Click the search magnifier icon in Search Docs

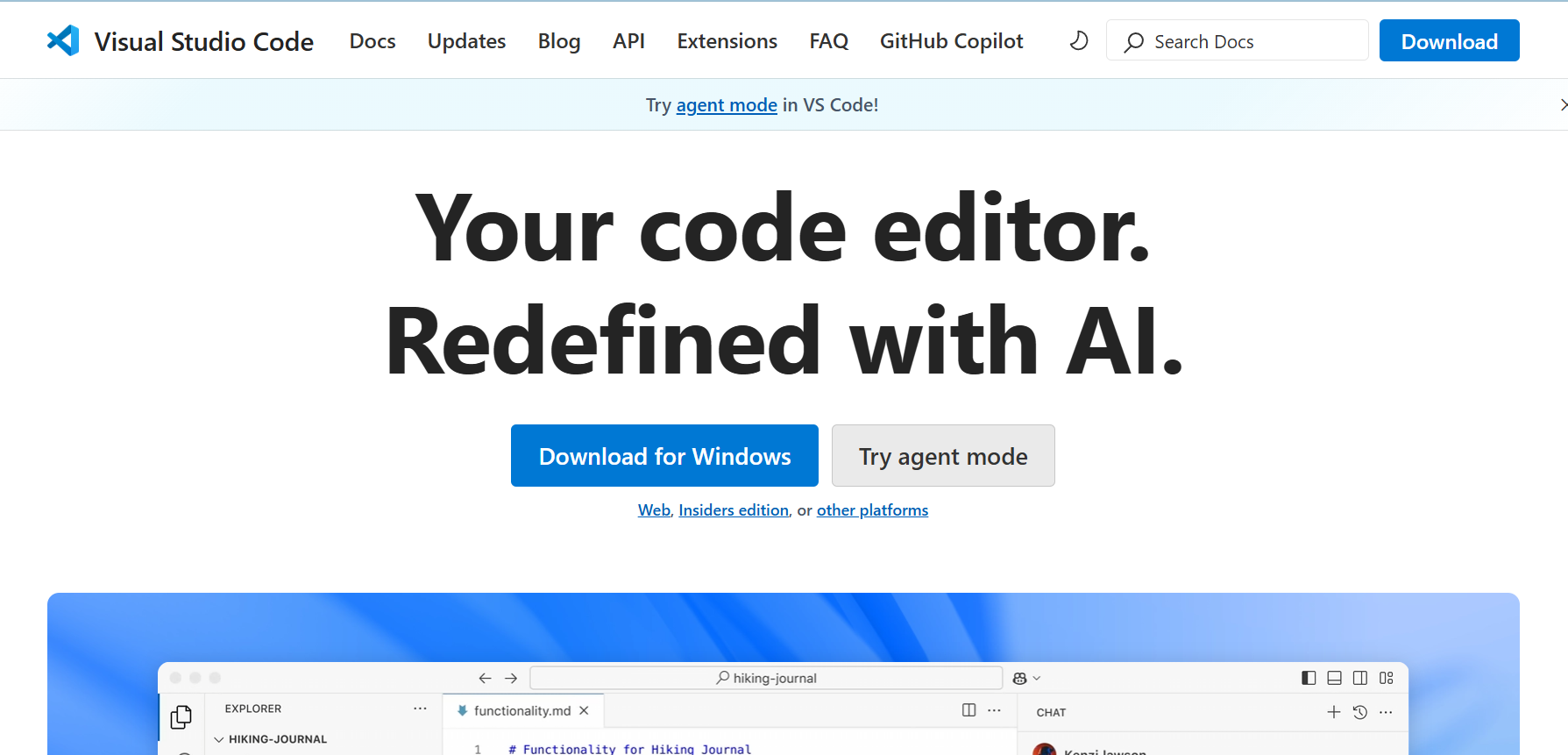pyautogui.click(x=1134, y=42)
